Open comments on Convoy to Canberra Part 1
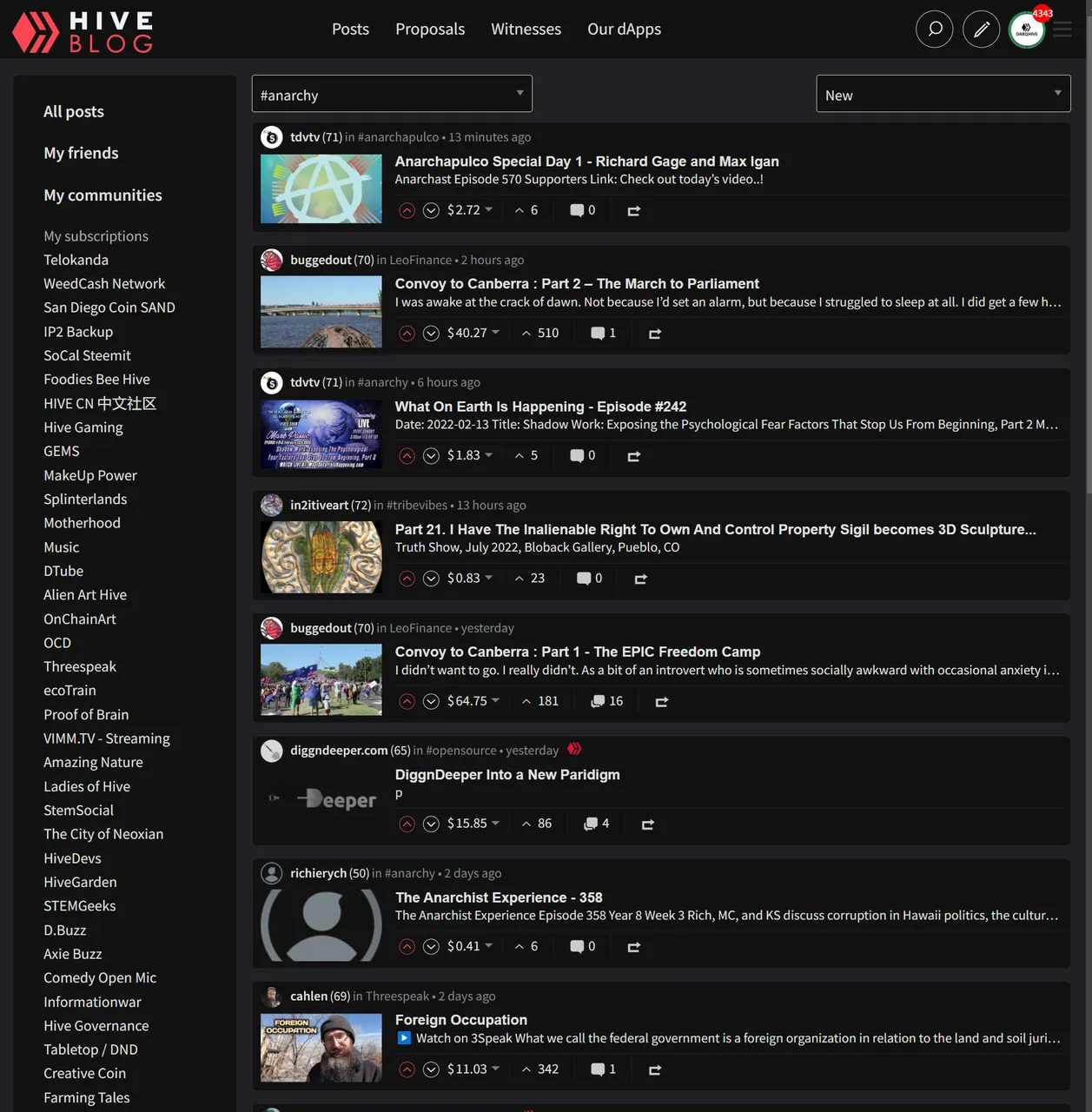The width and height of the screenshot is (1092, 1112). 606,702
